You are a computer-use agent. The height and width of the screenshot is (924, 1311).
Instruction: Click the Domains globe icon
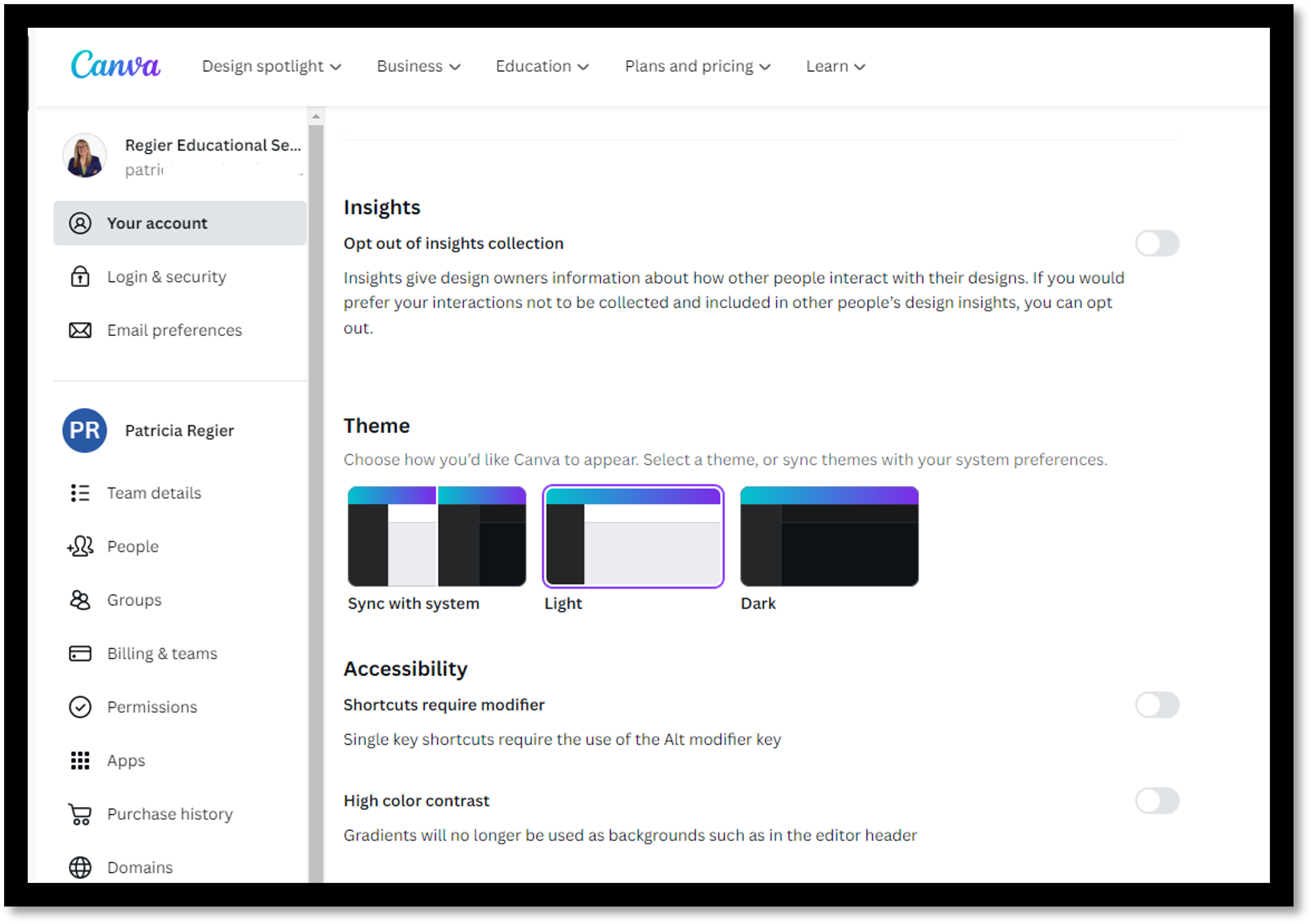[80, 868]
